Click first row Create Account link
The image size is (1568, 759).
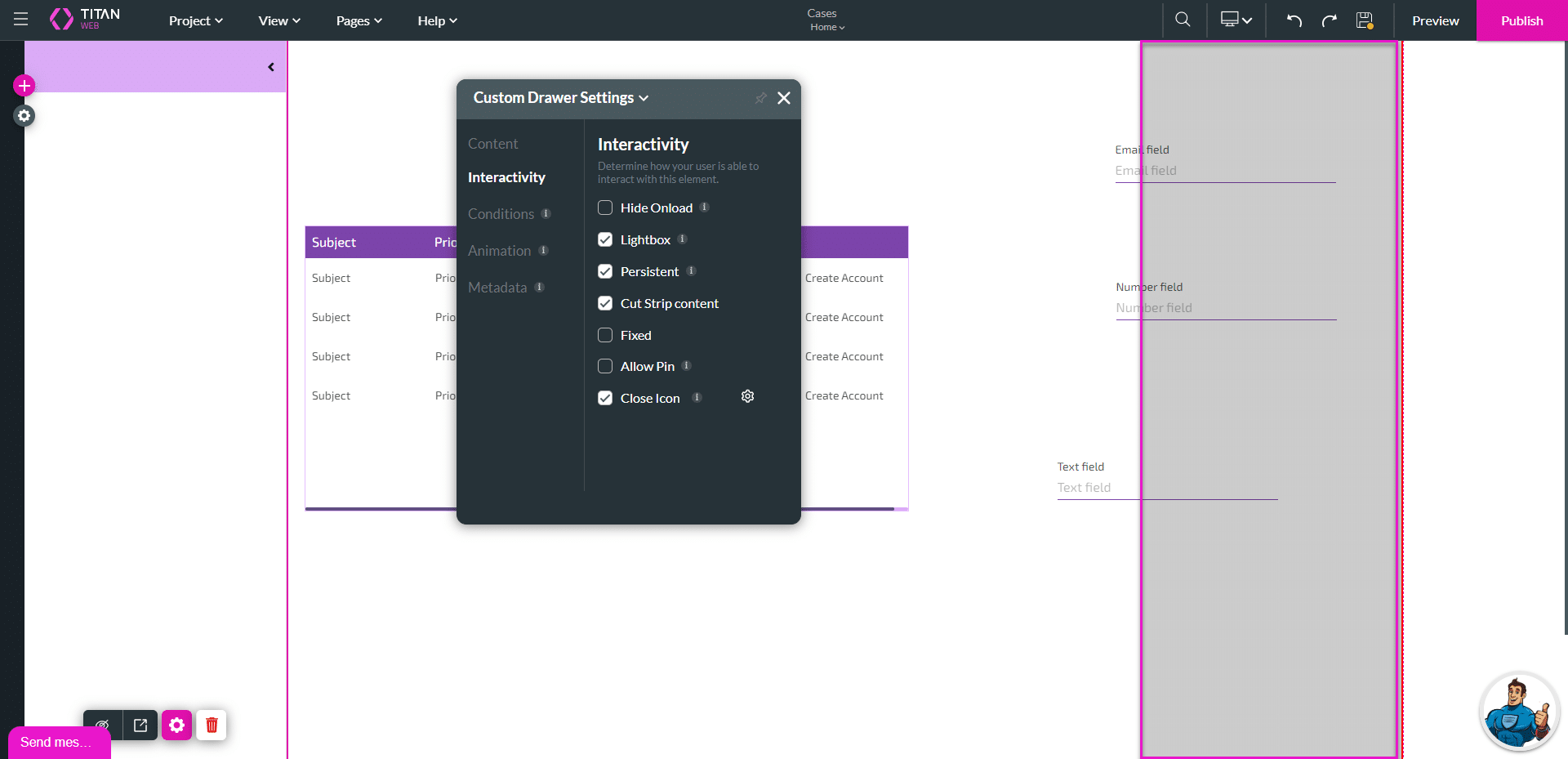pos(844,278)
